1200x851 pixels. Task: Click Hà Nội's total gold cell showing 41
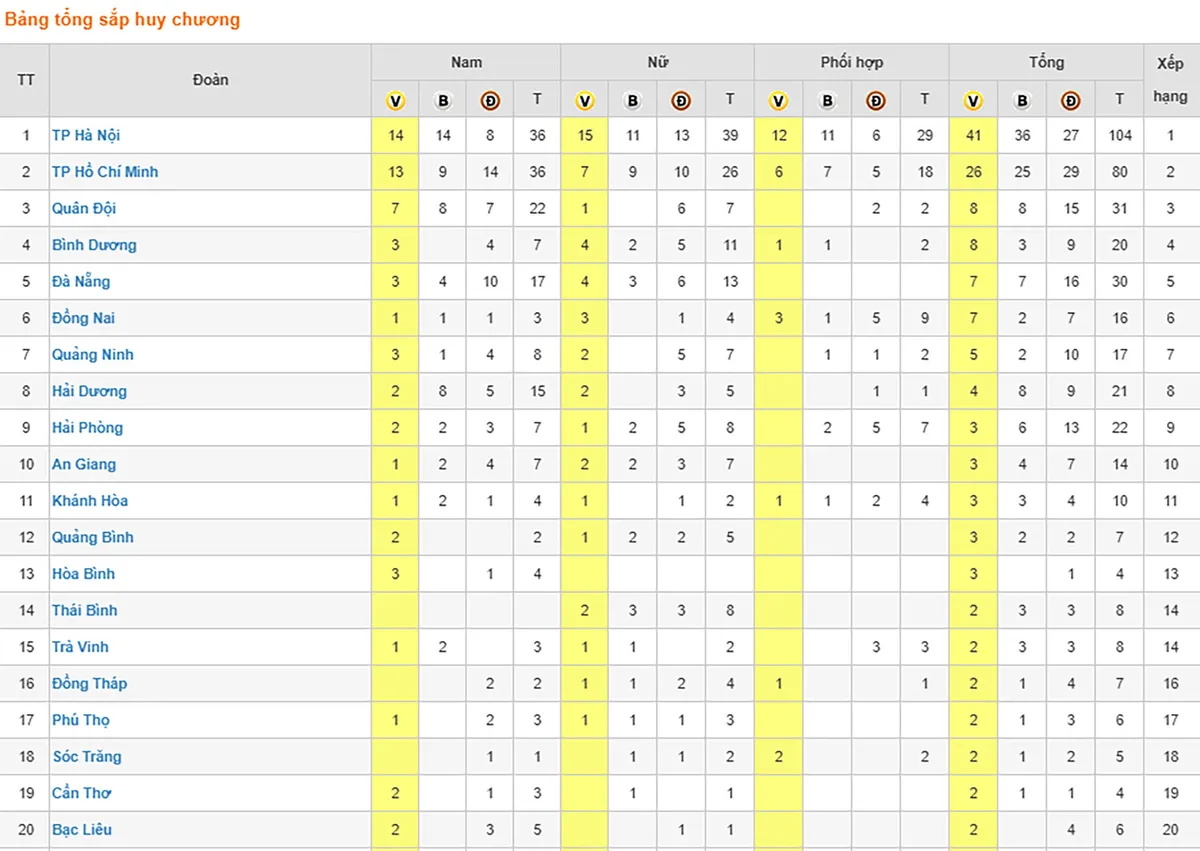(973, 135)
